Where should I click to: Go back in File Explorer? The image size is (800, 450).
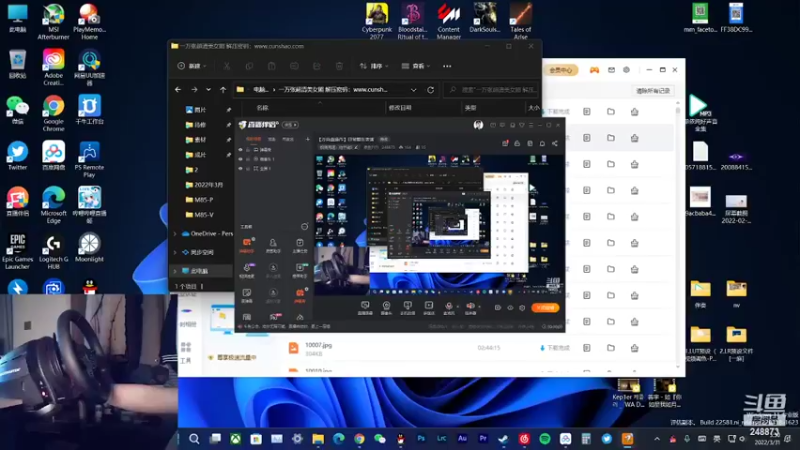[x=178, y=89]
